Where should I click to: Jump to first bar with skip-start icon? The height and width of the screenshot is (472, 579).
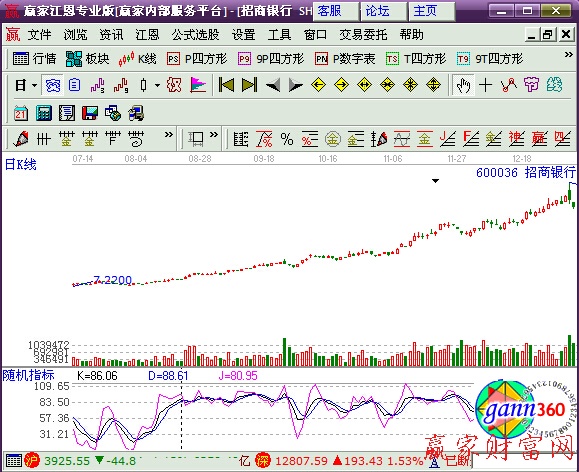click(x=226, y=85)
